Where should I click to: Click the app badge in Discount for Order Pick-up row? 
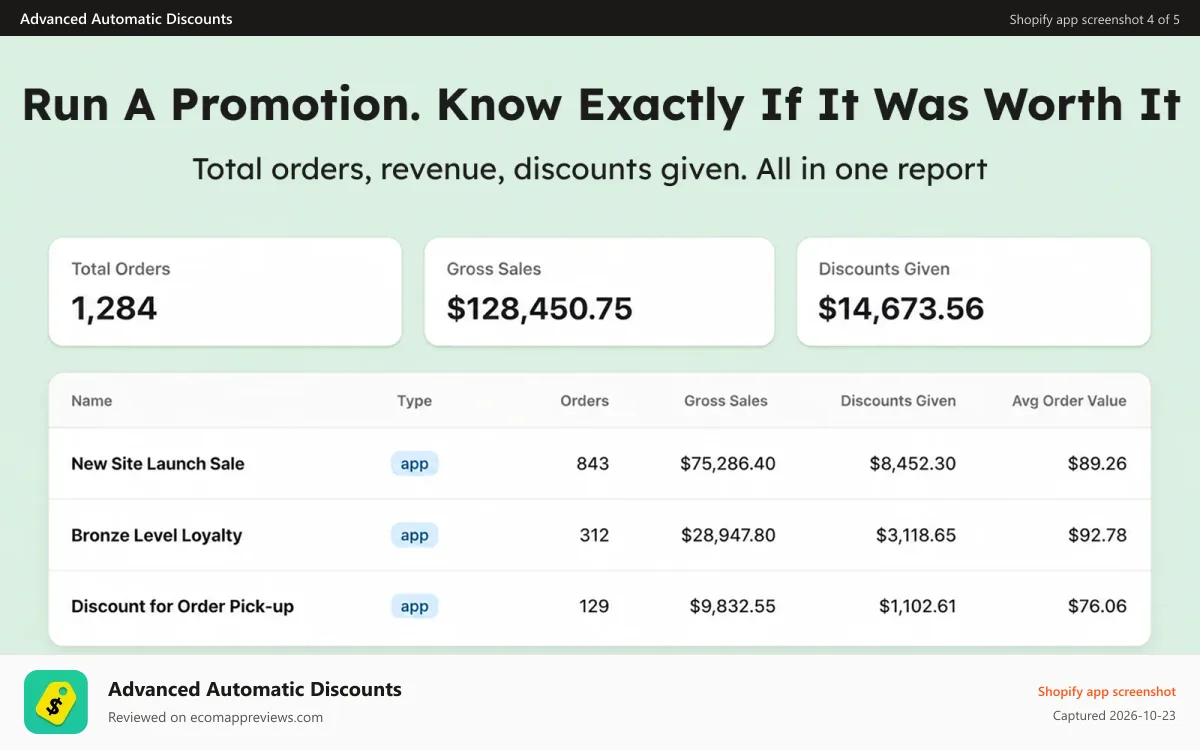415,606
